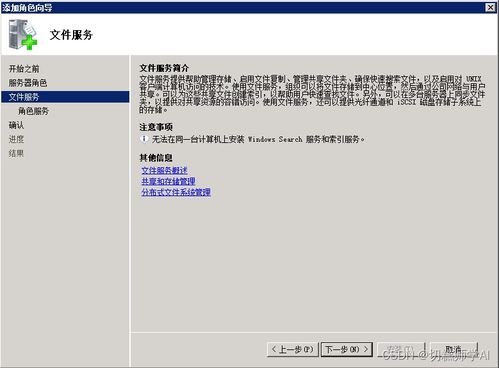Viewport: 499px width, 368px height.
Task: Click the Windows Search note text
Action: (x=258, y=139)
